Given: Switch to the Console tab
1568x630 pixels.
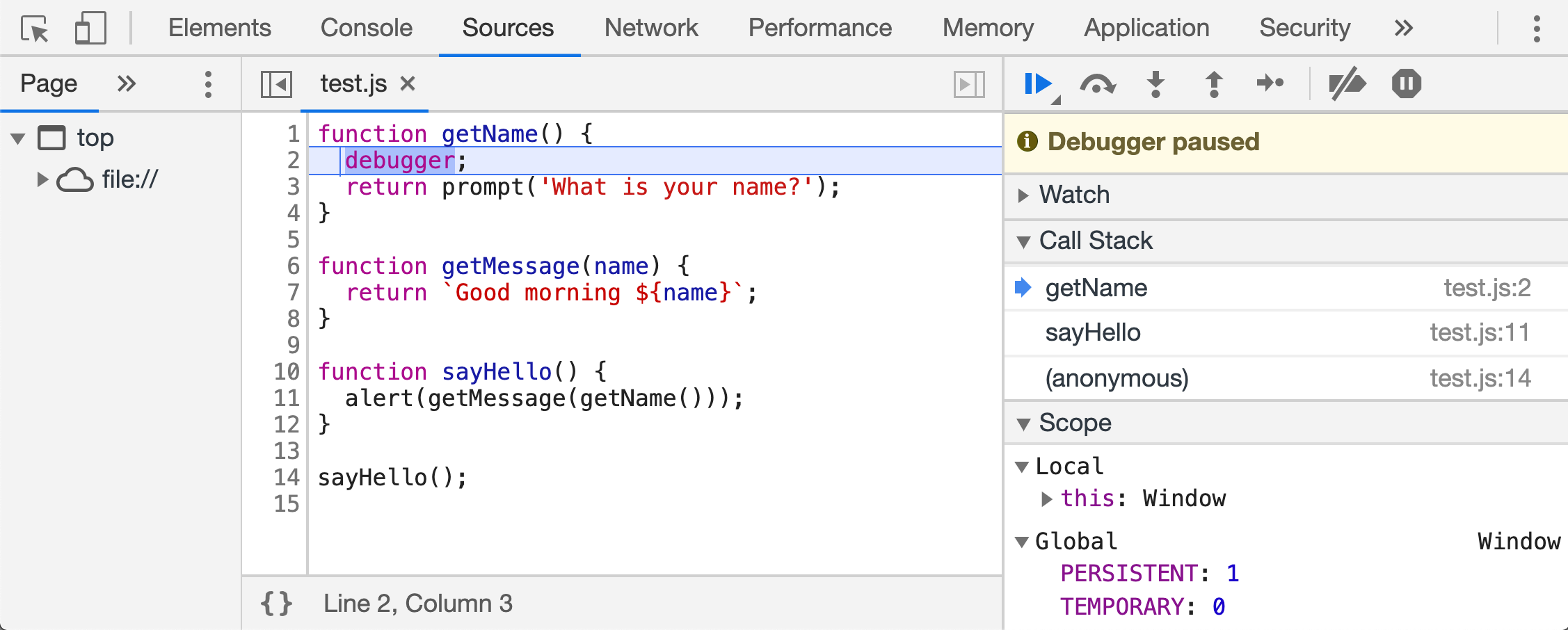Looking at the screenshot, I should point(366,29).
